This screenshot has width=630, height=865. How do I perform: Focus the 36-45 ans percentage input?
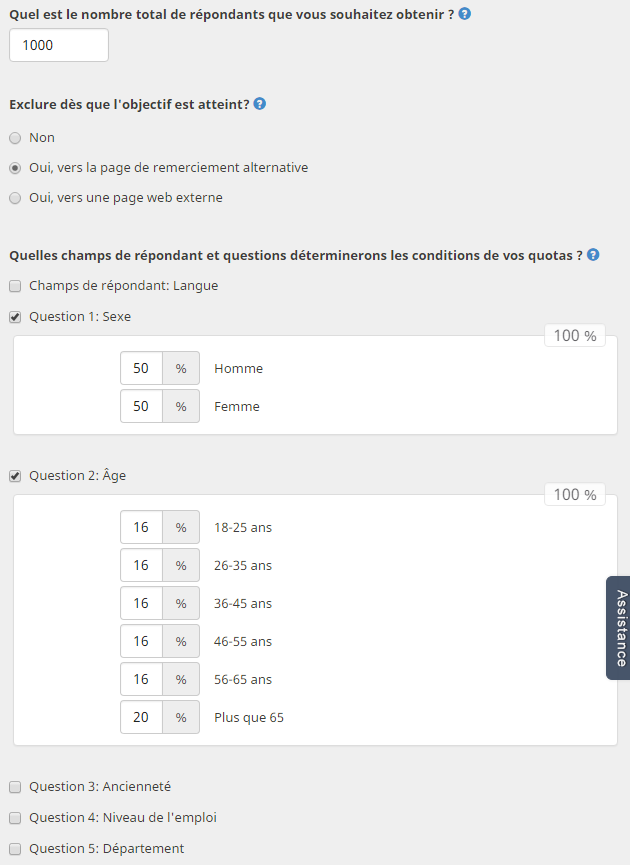[x=141, y=603]
